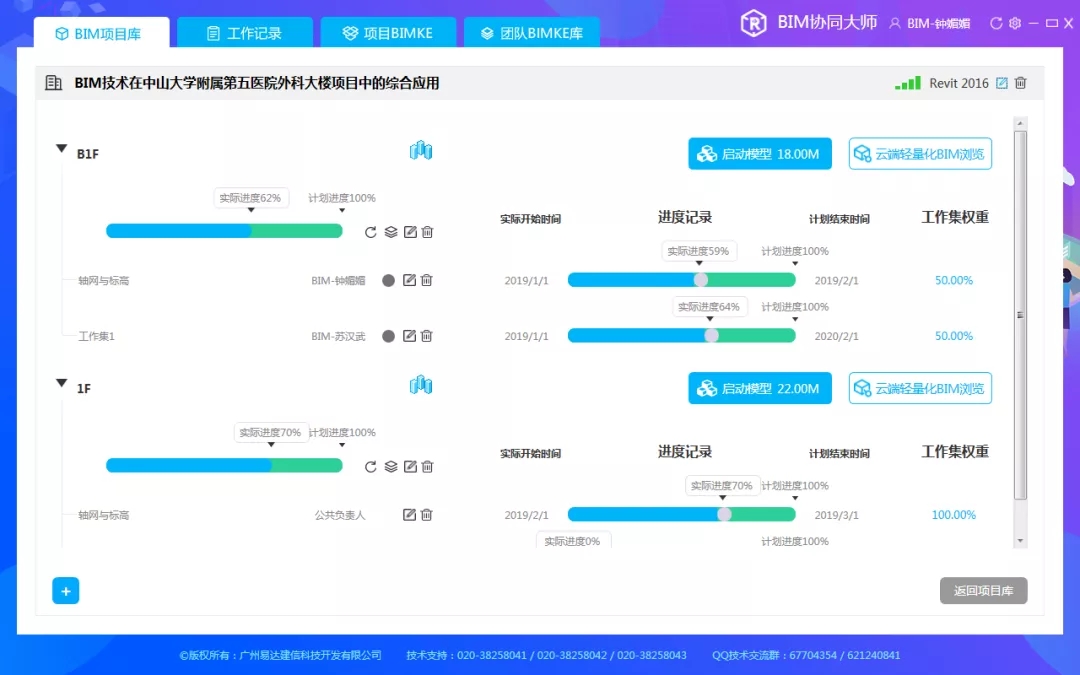Click the B1F overall progress bar
The image size is (1080, 675).
pyautogui.click(x=224, y=231)
